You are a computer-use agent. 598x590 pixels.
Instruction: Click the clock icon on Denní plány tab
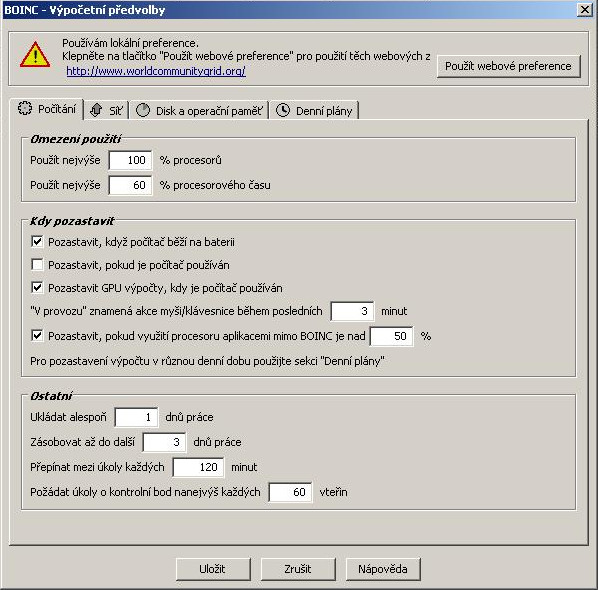pos(283,110)
